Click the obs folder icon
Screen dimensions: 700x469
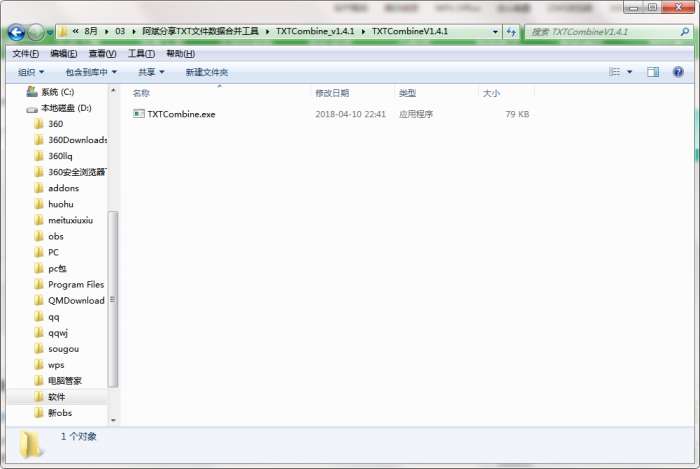[39, 237]
